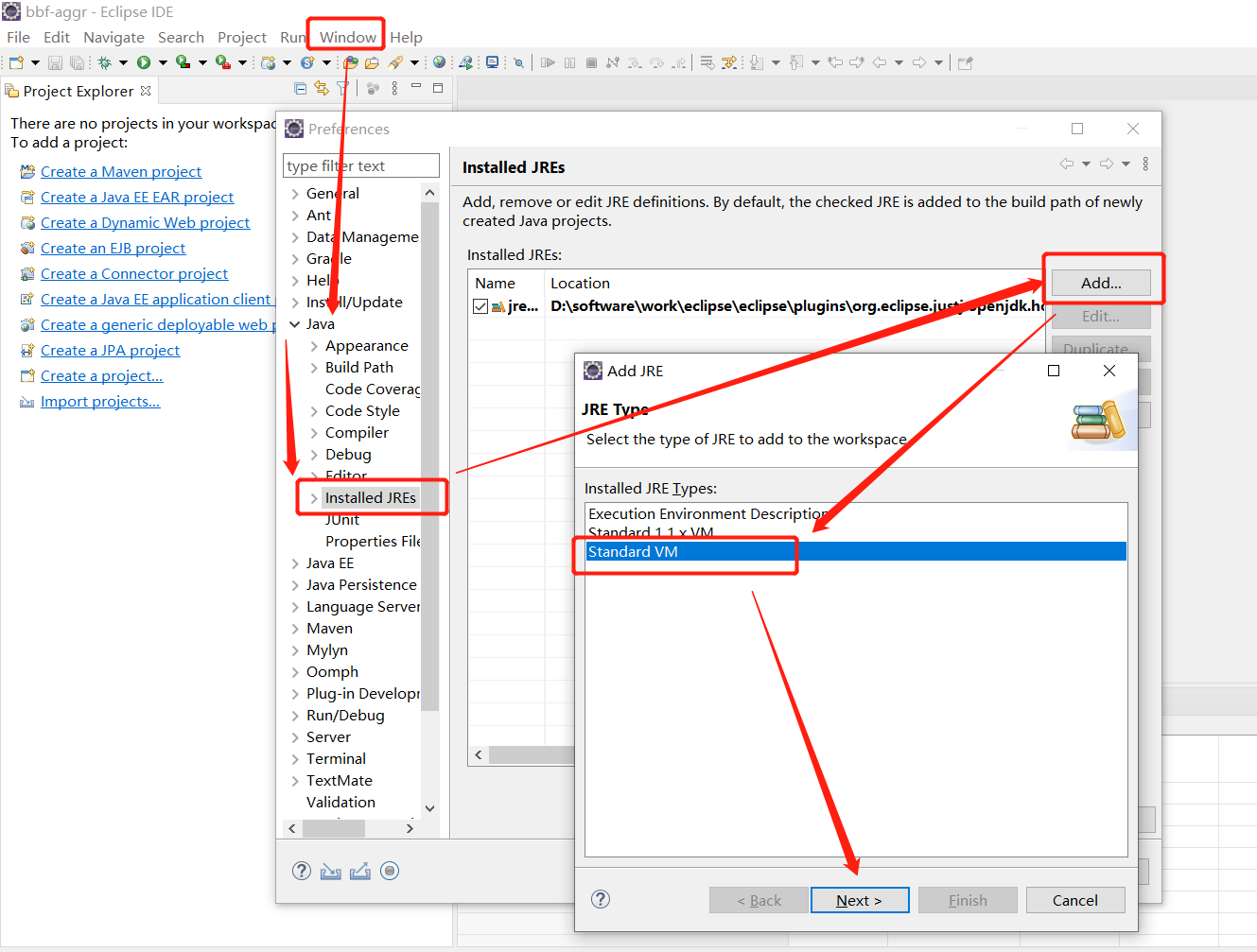Screen dimensions: 1257x952
Task: Click the Save All toolbar icon
Action: (77, 62)
